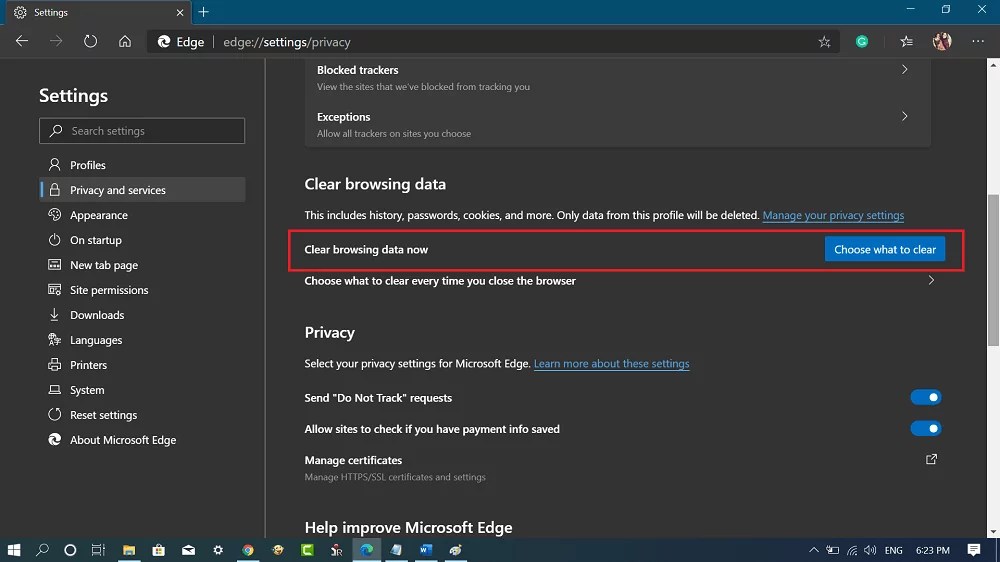
Task: Select Privacy and services in sidebar
Action: [x=142, y=189]
